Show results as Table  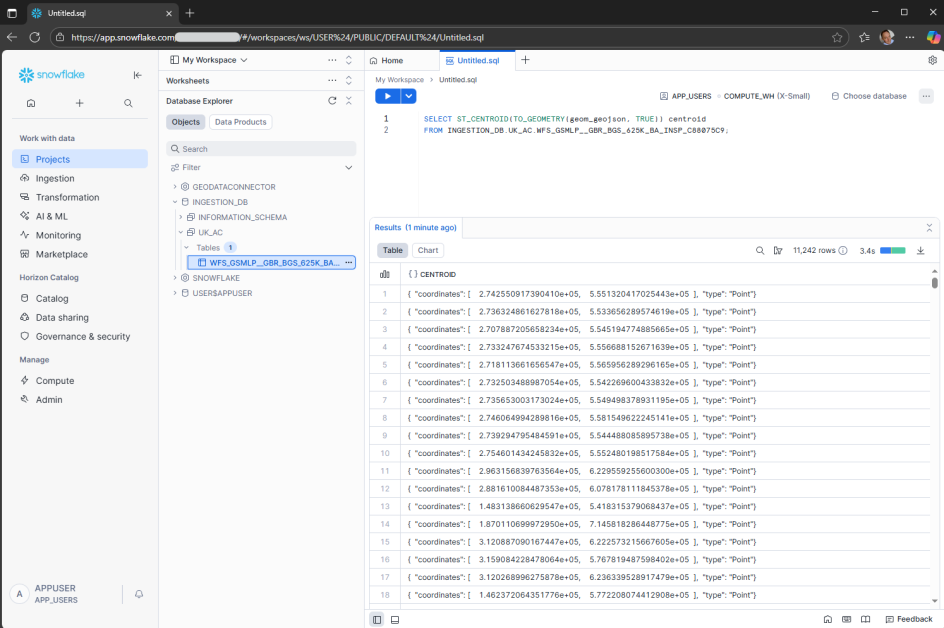tap(393, 250)
